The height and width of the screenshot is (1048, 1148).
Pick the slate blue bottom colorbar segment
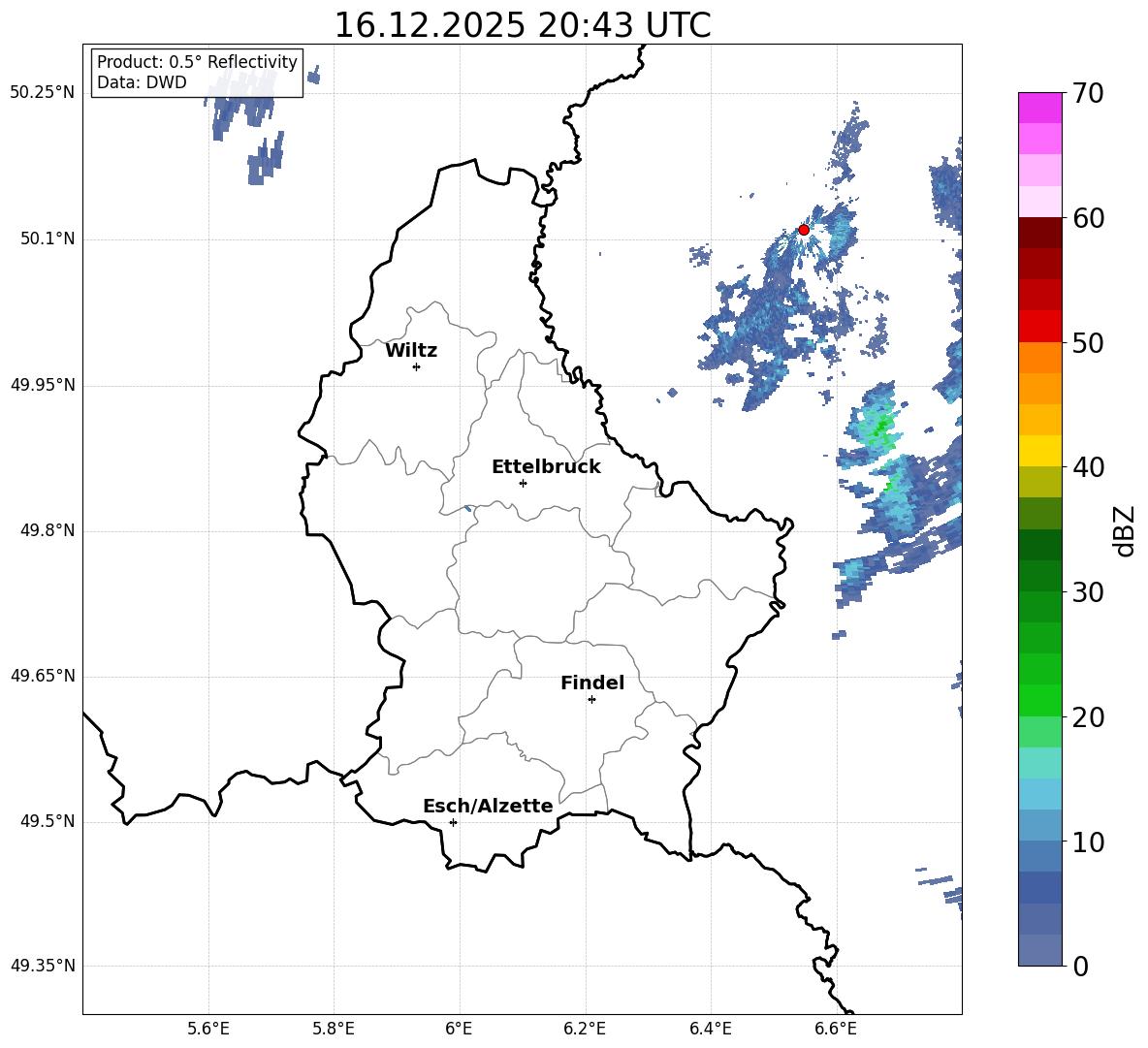[1039, 950]
